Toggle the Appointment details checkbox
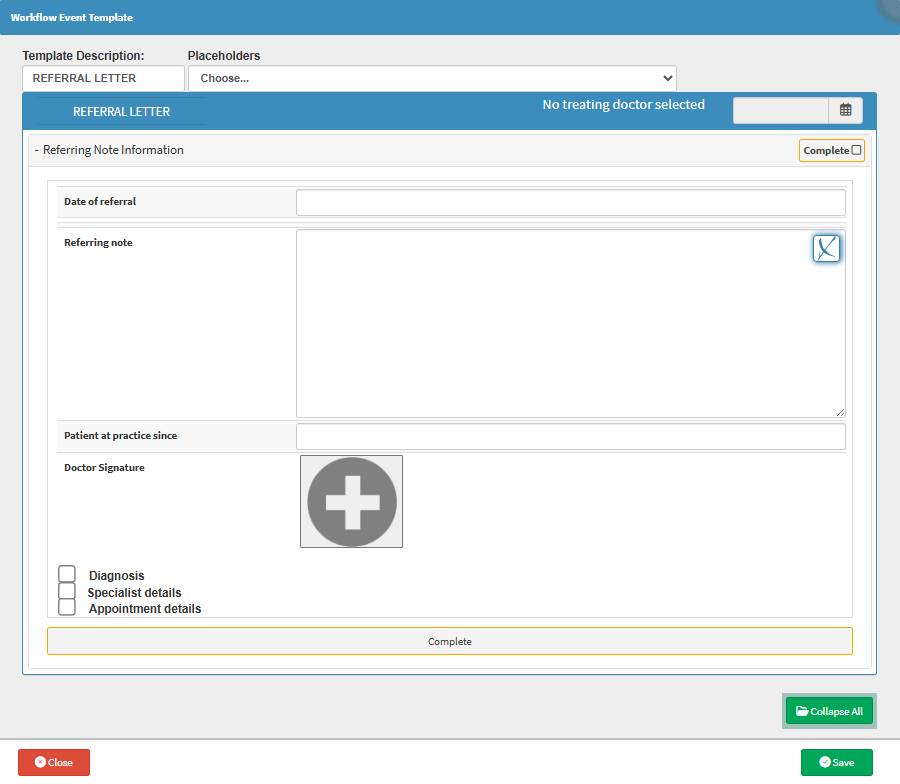 (x=67, y=607)
